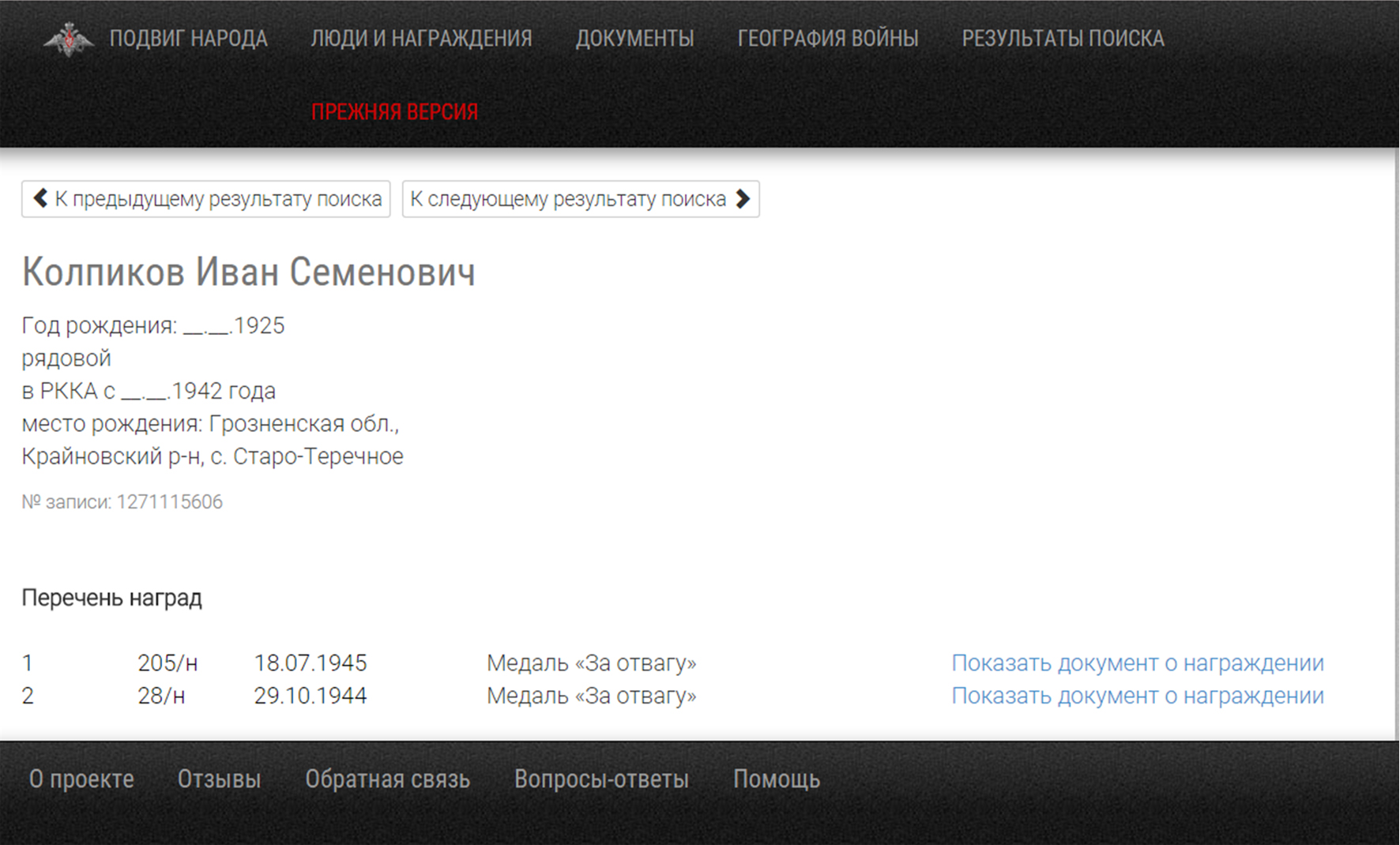Click the record number 1271115606 text
Image resolution: width=1400 pixels, height=845 pixels.
coord(169,502)
